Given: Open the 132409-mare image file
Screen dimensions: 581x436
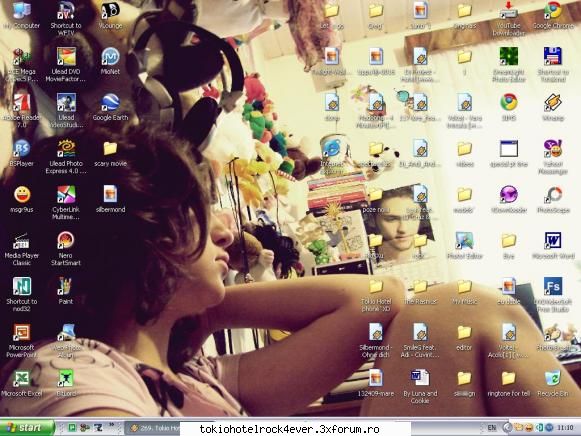Looking at the screenshot, I should coord(376,383).
